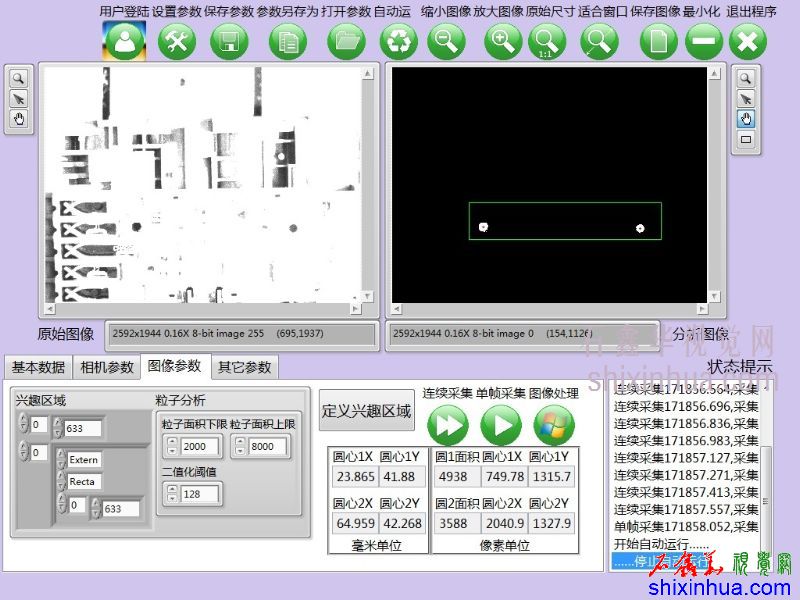Image resolution: width=800 pixels, height=600 pixels.
Task: Select rectangle ROI tool in analysis palette
Action: coord(746,139)
